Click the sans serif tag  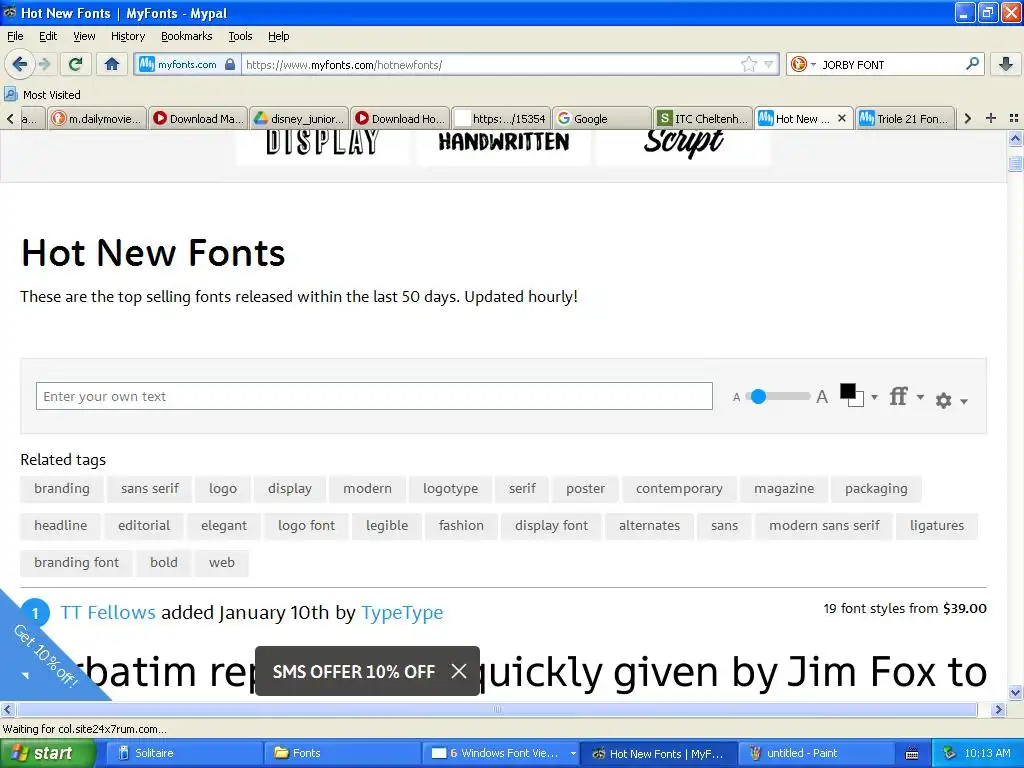click(x=150, y=488)
